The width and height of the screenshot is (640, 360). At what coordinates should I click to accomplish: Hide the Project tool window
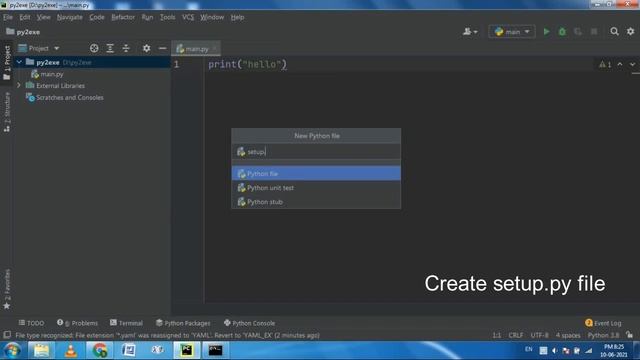click(162, 48)
